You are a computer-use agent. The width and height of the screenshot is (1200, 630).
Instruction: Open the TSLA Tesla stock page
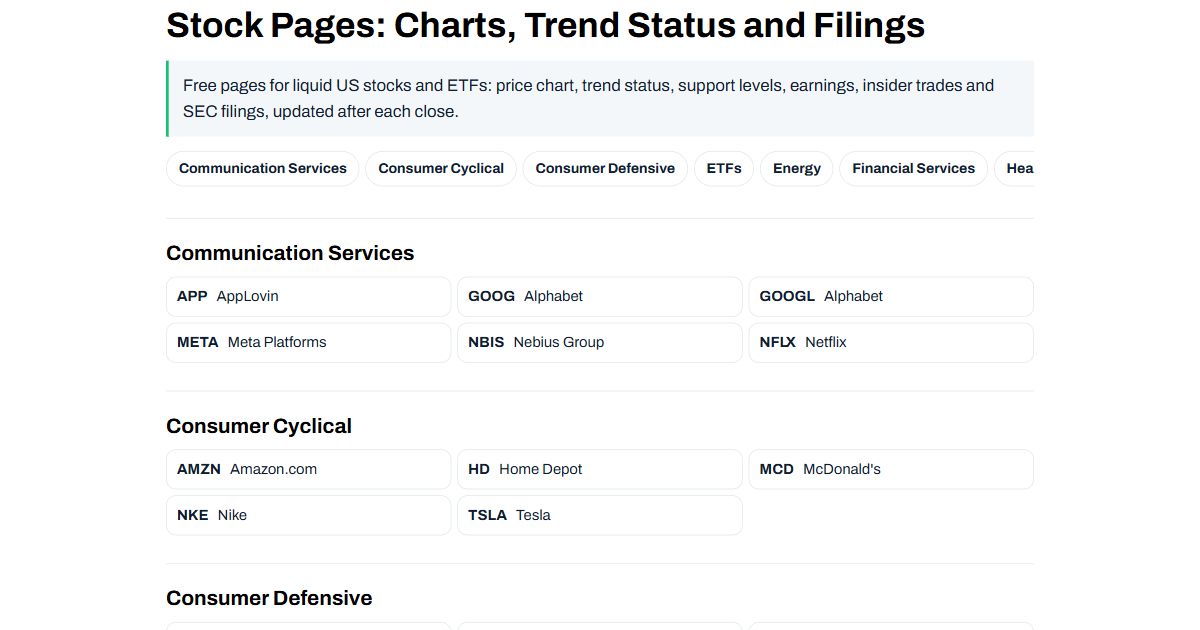(600, 515)
